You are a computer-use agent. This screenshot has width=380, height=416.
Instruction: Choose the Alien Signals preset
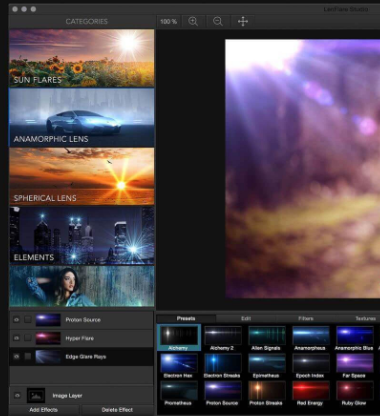pos(266,338)
